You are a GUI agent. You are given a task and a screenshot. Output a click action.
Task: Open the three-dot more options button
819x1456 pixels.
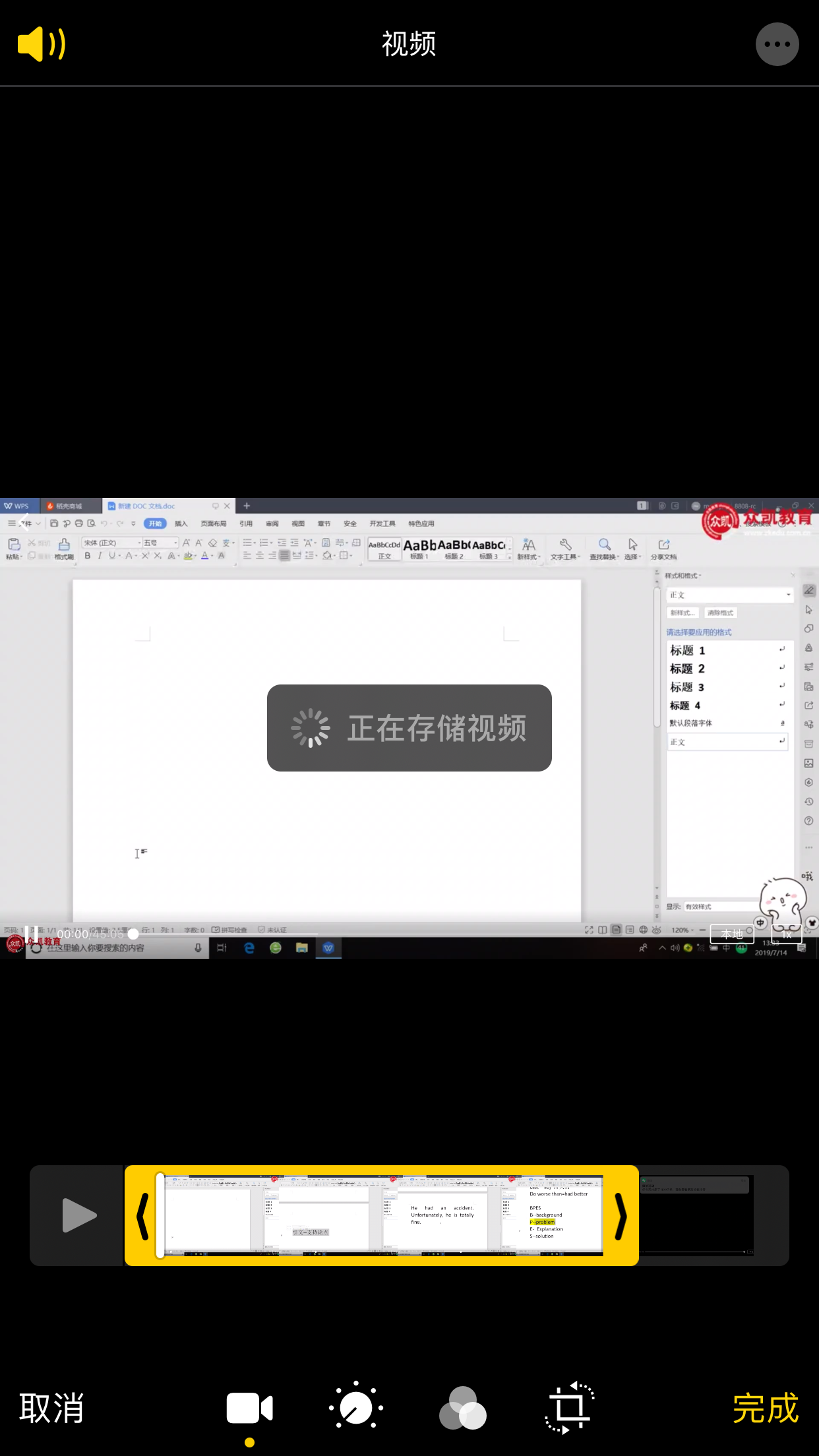click(777, 44)
